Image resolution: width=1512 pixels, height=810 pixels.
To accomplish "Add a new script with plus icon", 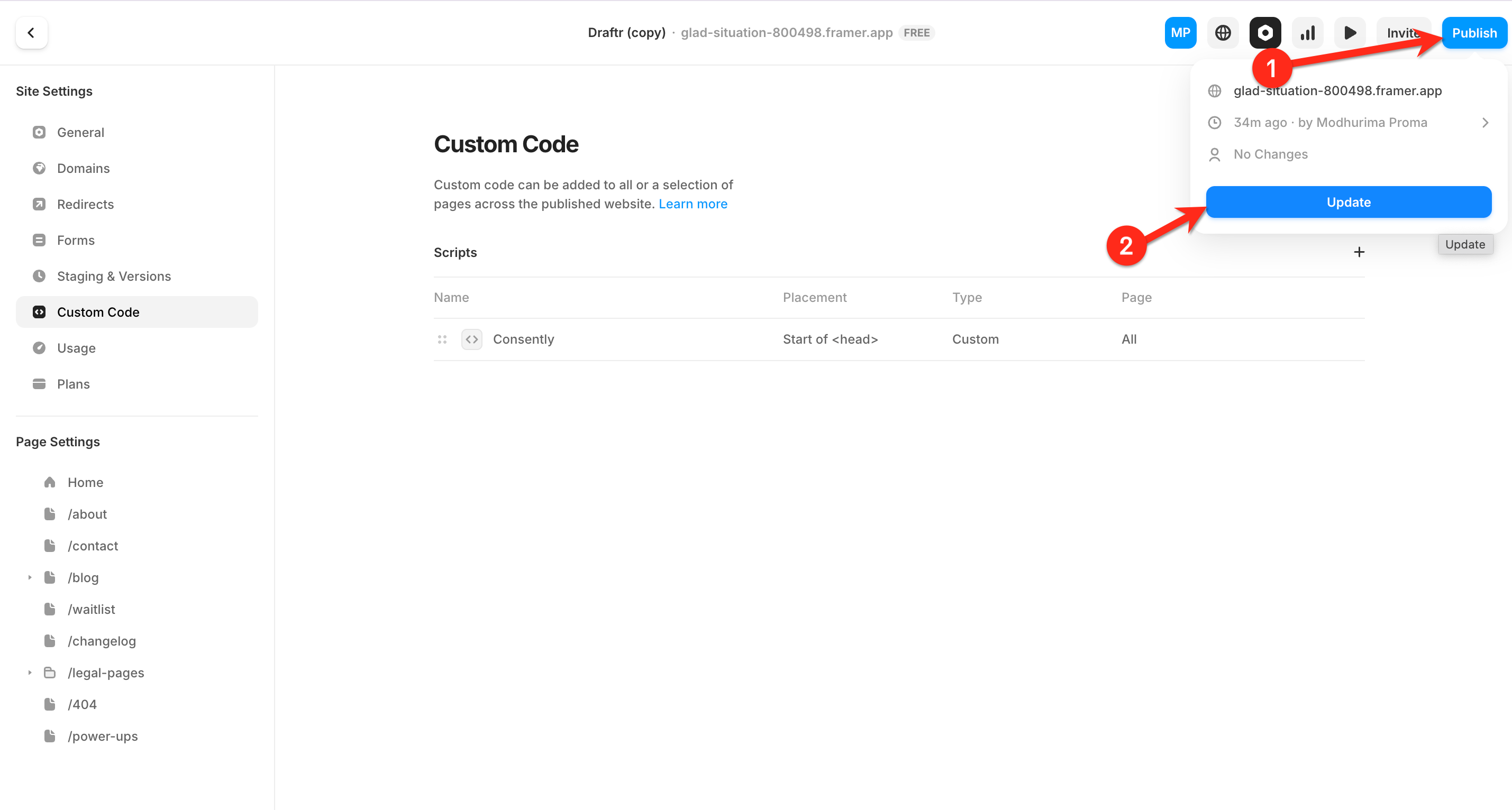I will pyautogui.click(x=1359, y=252).
